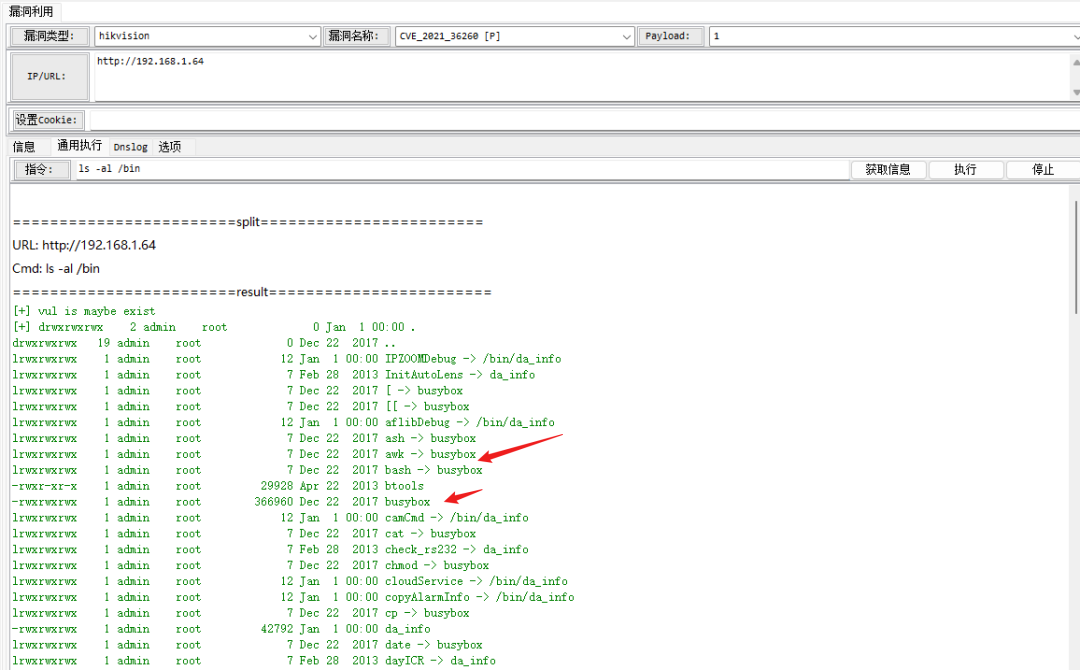
Task: Expand the CVE_2021_36260 vulnerability name dropdown
Action: coord(515,36)
